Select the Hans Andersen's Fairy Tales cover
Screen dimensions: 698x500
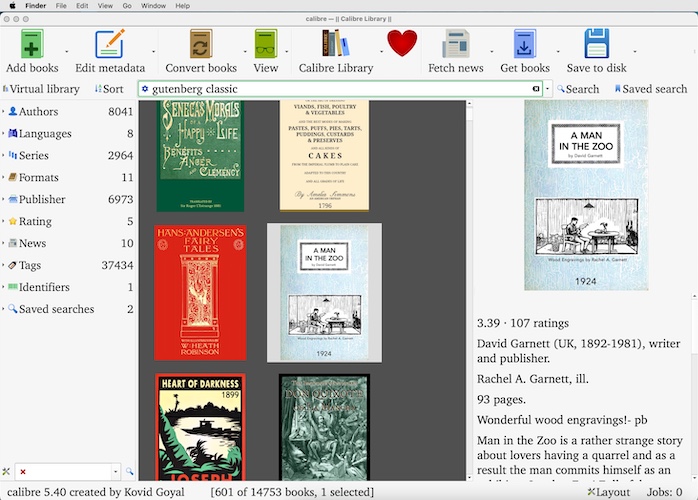pos(200,293)
